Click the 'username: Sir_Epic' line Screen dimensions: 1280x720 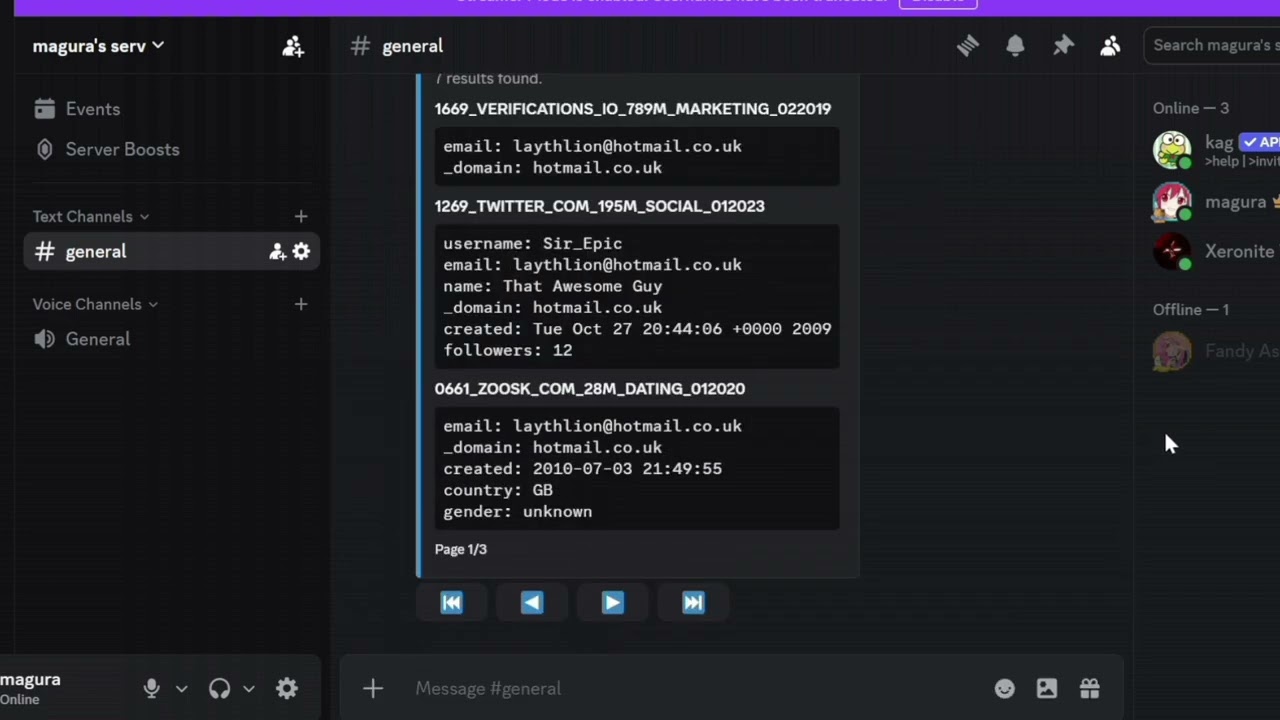[x=533, y=243]
